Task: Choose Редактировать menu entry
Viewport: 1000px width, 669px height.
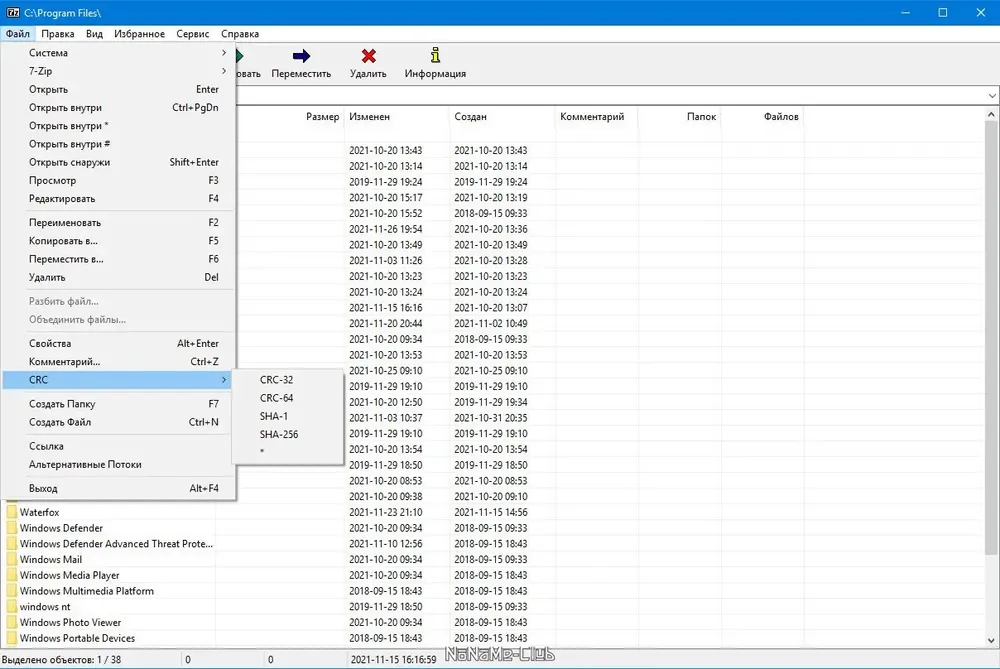Action: pyautogui.click(x=119, y=198)
